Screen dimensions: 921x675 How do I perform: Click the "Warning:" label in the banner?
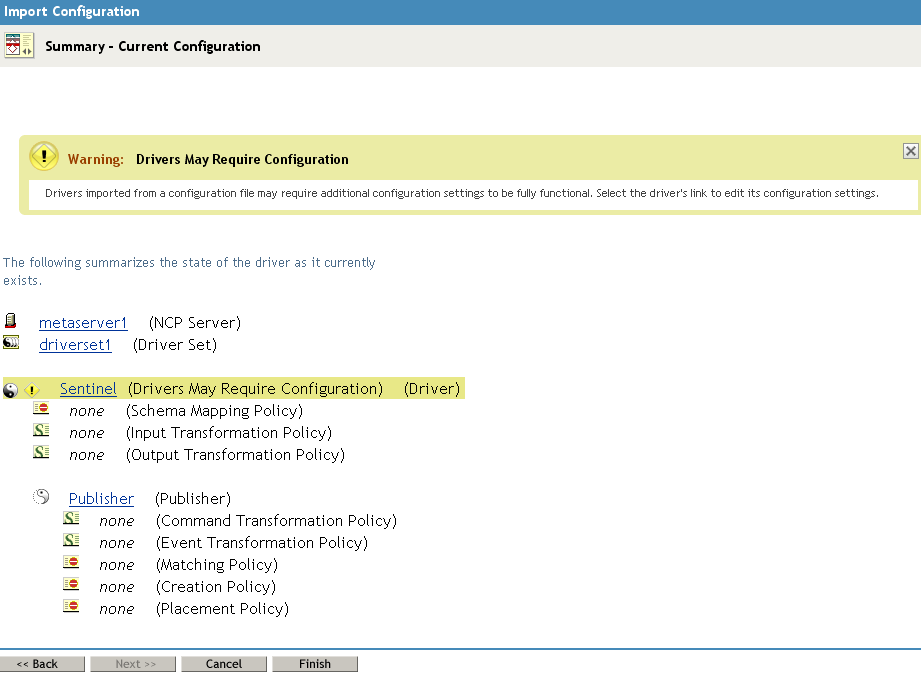(96, 159)
